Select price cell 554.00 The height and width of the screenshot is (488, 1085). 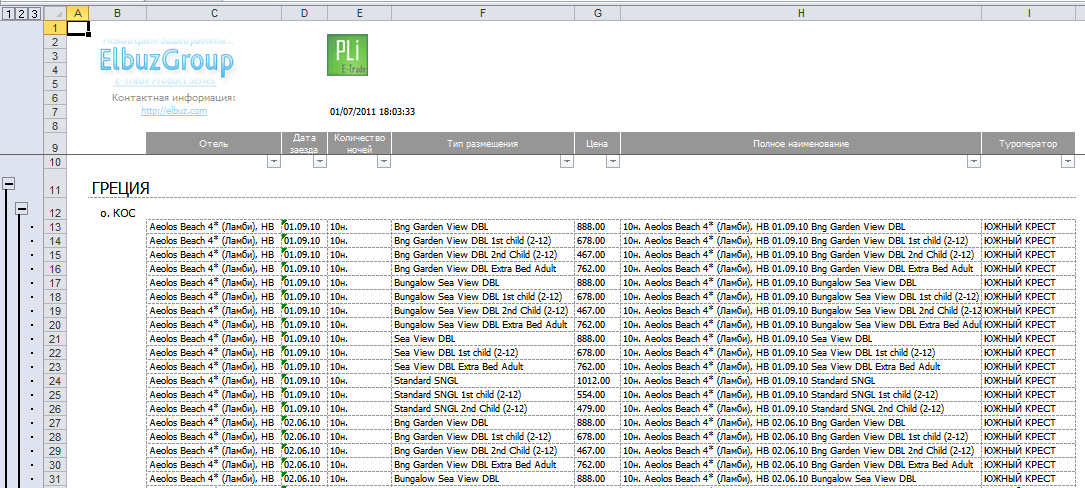coord(598,395)
